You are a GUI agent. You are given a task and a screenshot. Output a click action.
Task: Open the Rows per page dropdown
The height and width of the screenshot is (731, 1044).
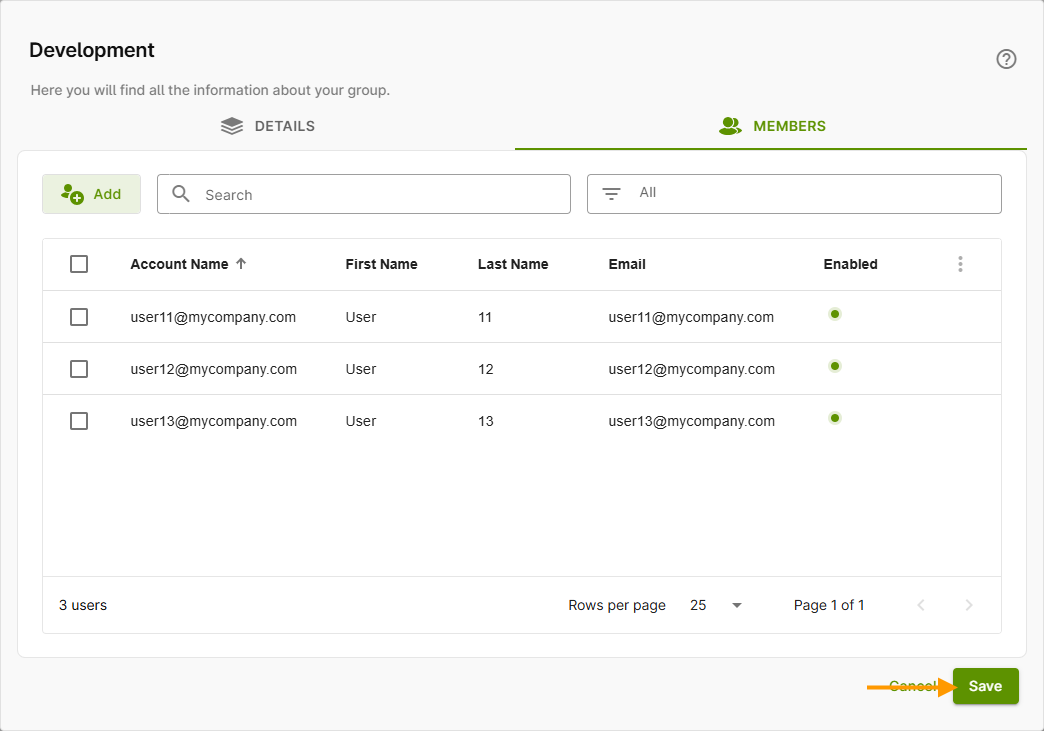(716, 605)
